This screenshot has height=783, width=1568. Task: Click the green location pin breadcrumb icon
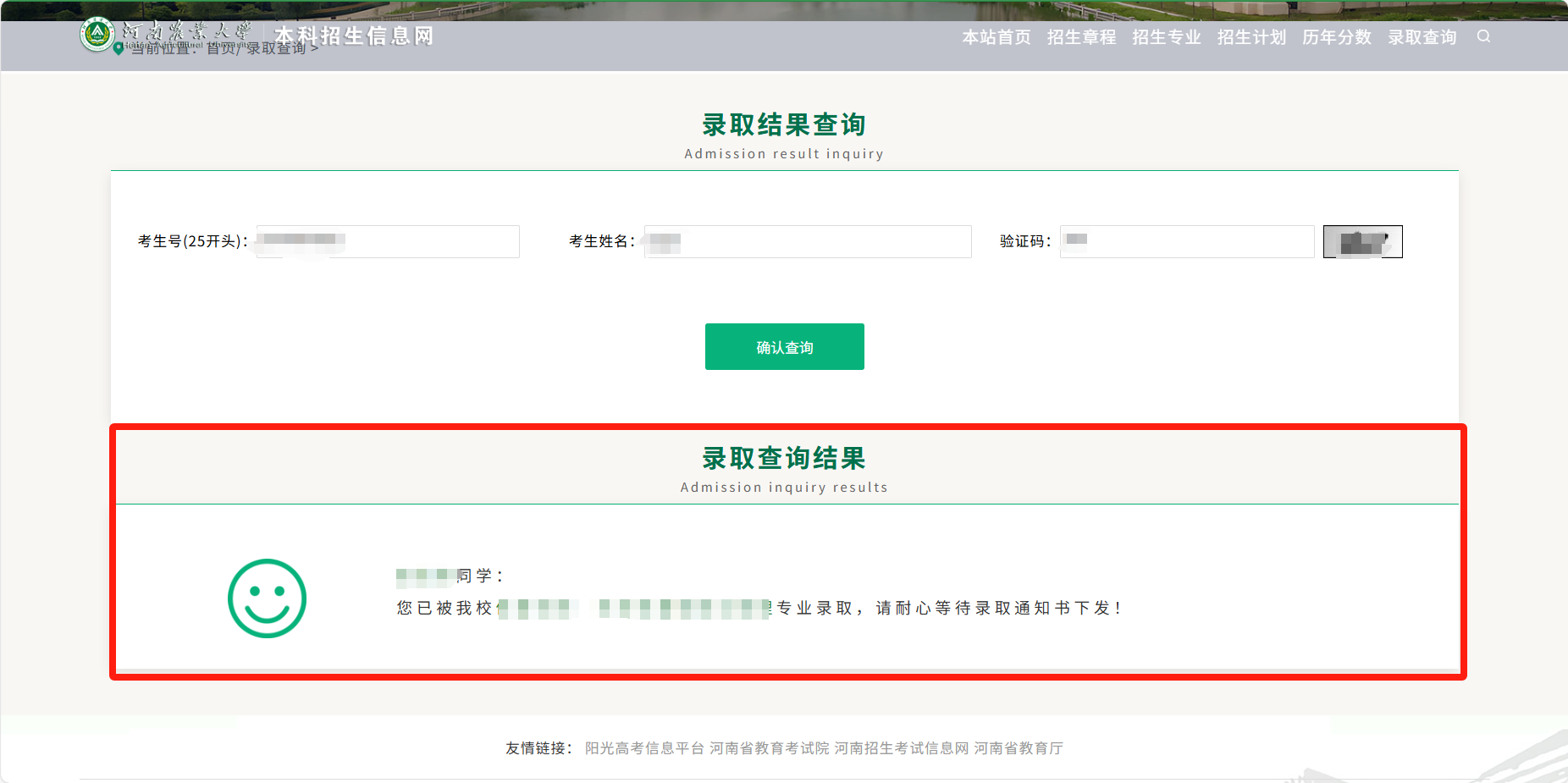pos(119,49)
